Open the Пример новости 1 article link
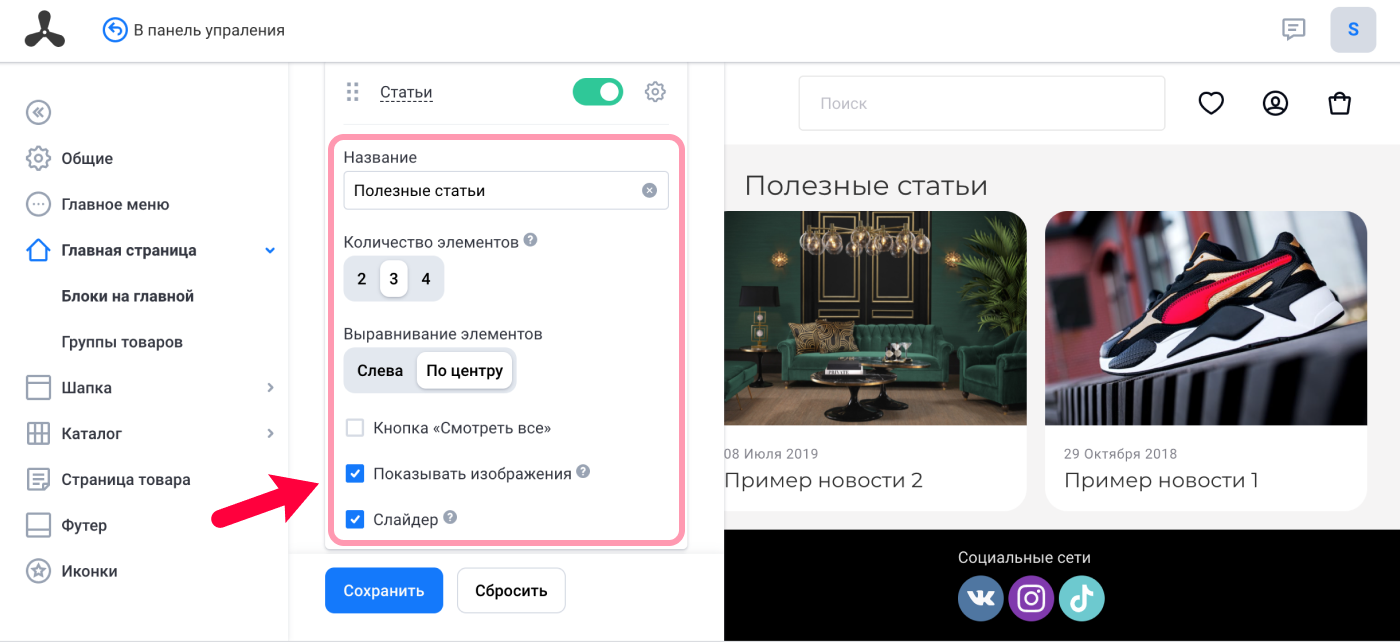This screenshot has height=642, width=1400. [1161, 480]
